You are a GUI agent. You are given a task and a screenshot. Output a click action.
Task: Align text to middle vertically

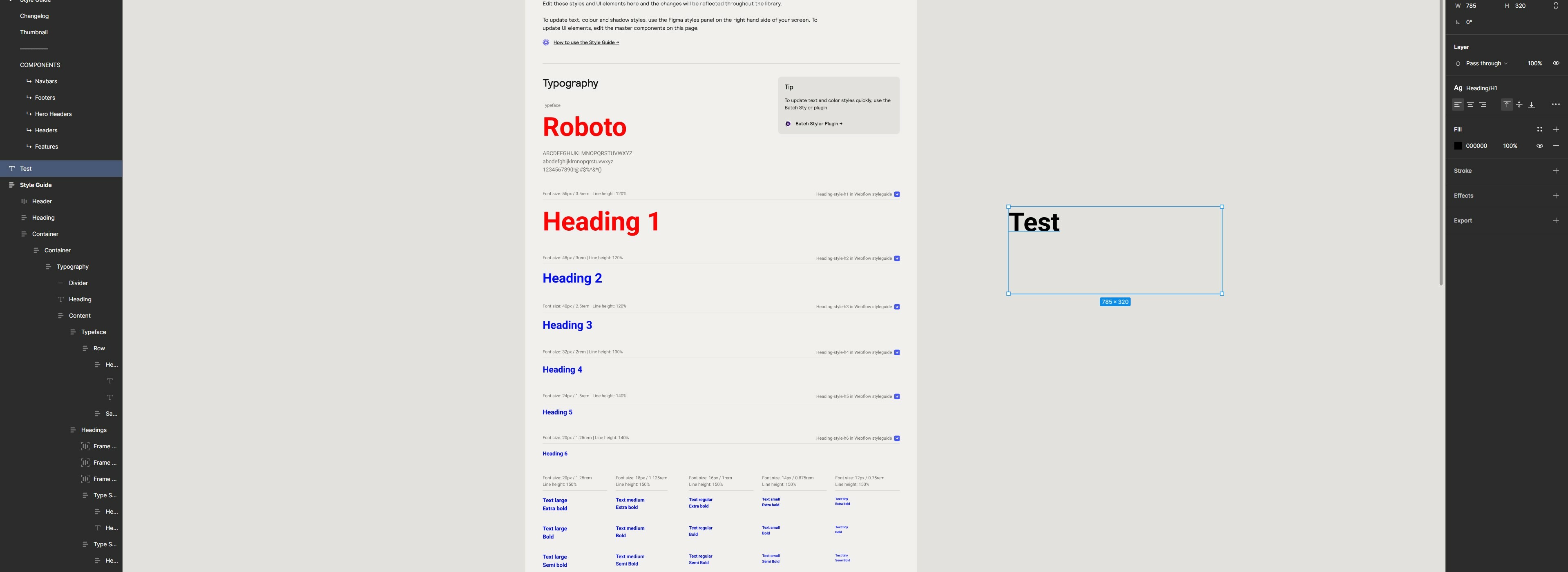tap(1519, 105)
